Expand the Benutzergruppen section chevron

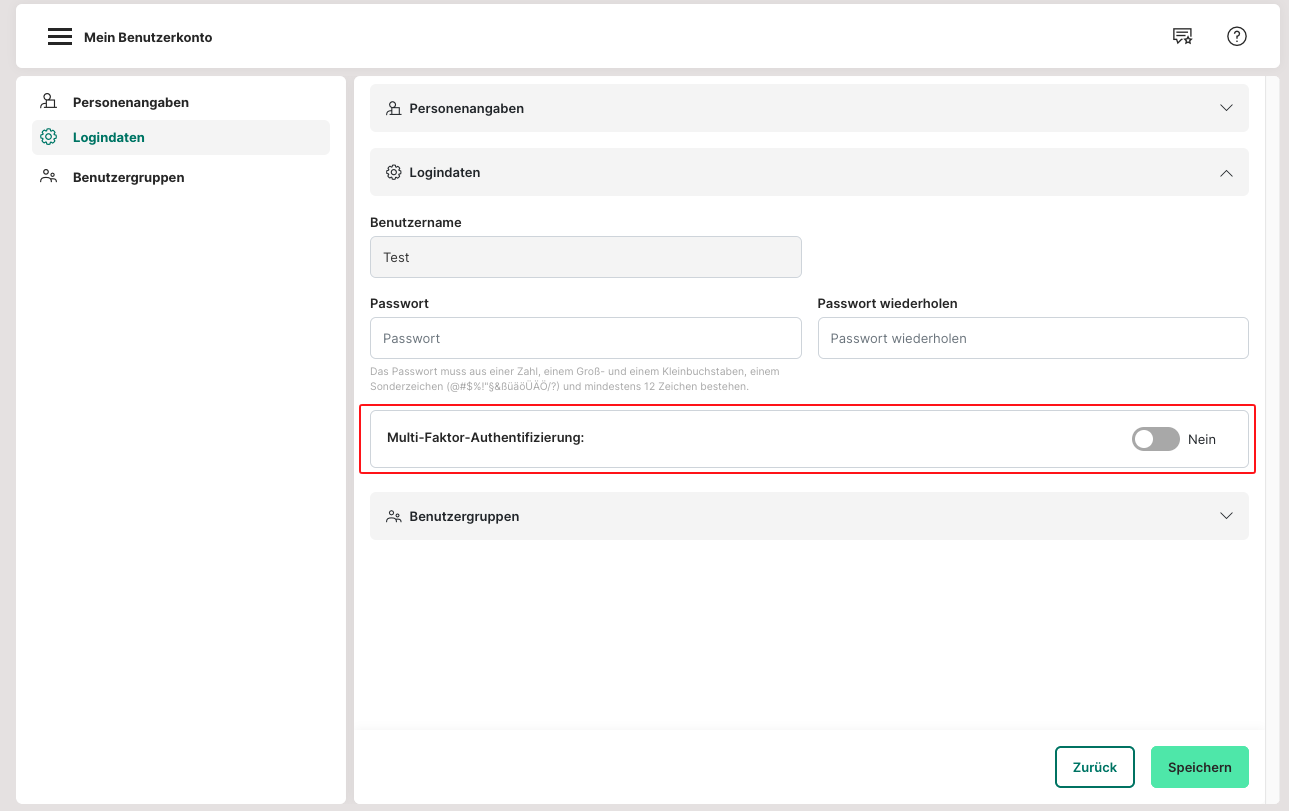pyautogui.click(x=1226, y=516)
